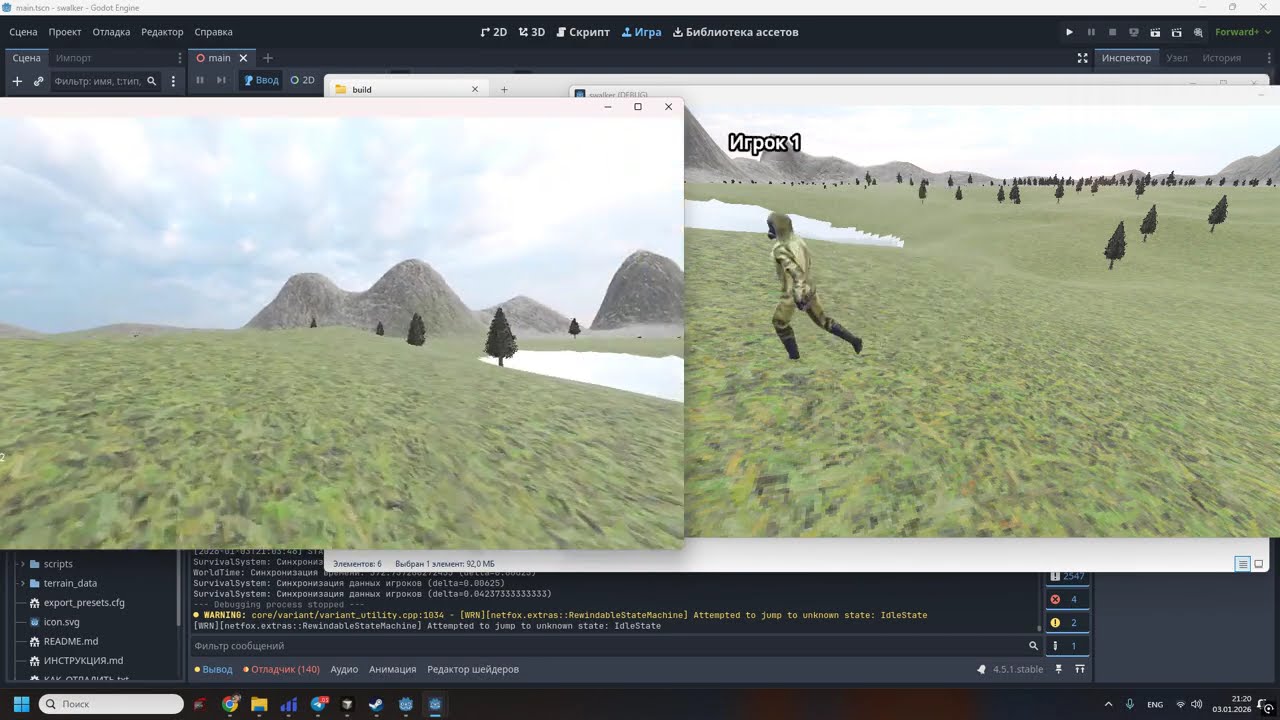Open the Аудио bottom panel
Image resolution: width=1280 pixels, height=720 pixels.
344,669
